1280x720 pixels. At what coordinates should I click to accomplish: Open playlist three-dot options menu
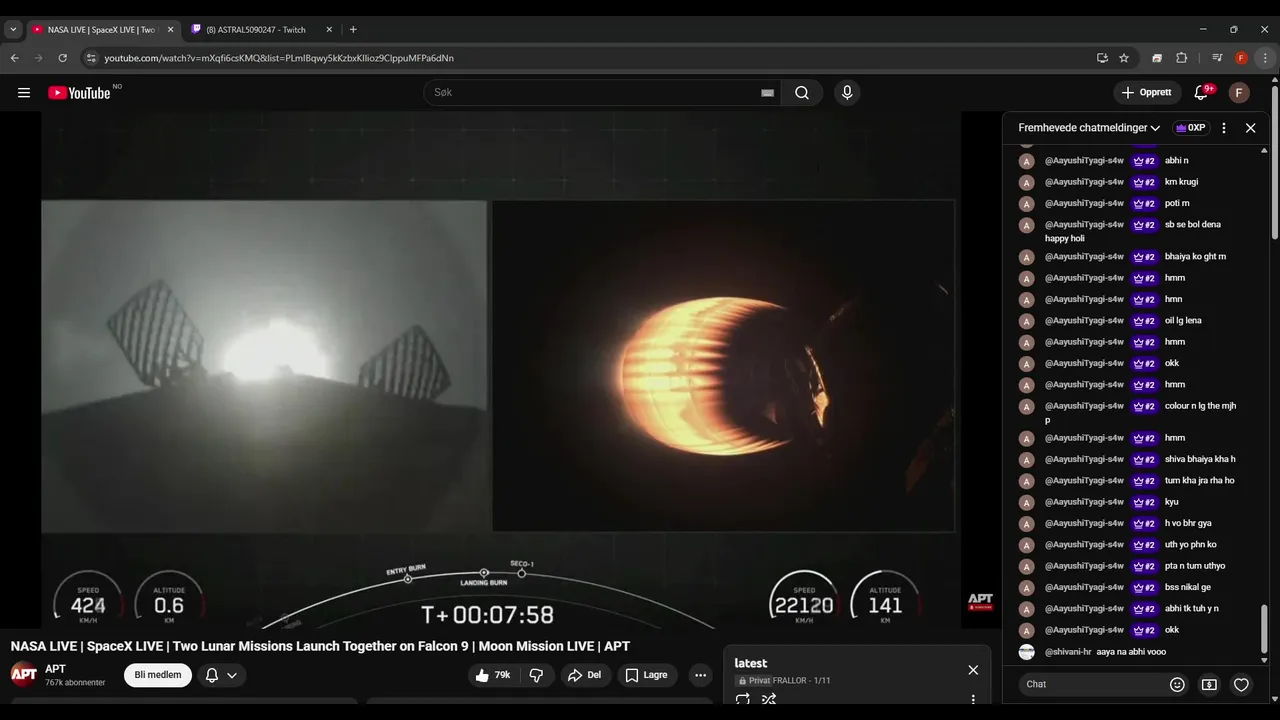pyautogui.click(x=973, y=700)
